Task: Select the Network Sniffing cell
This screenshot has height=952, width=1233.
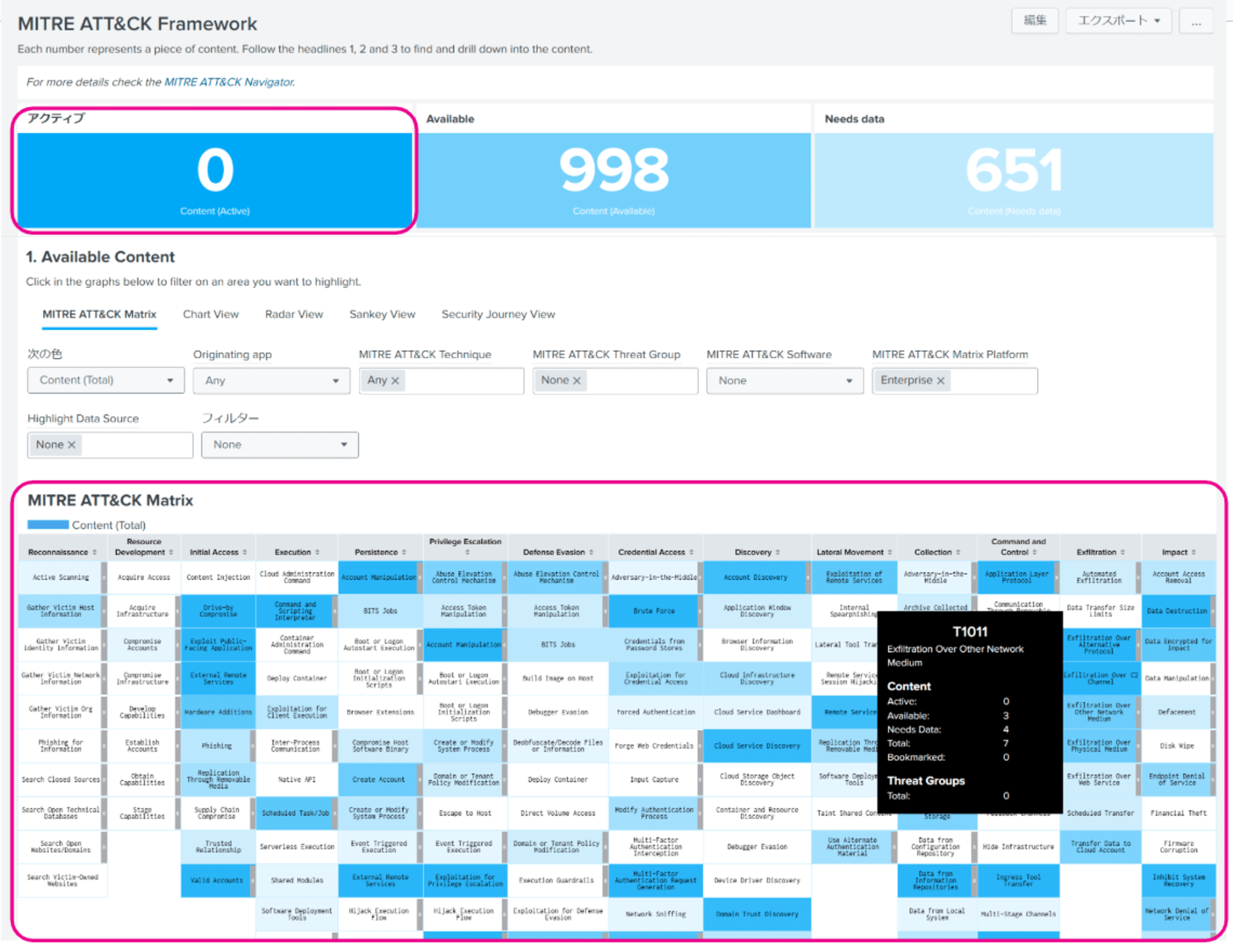Action: [655, 914]
